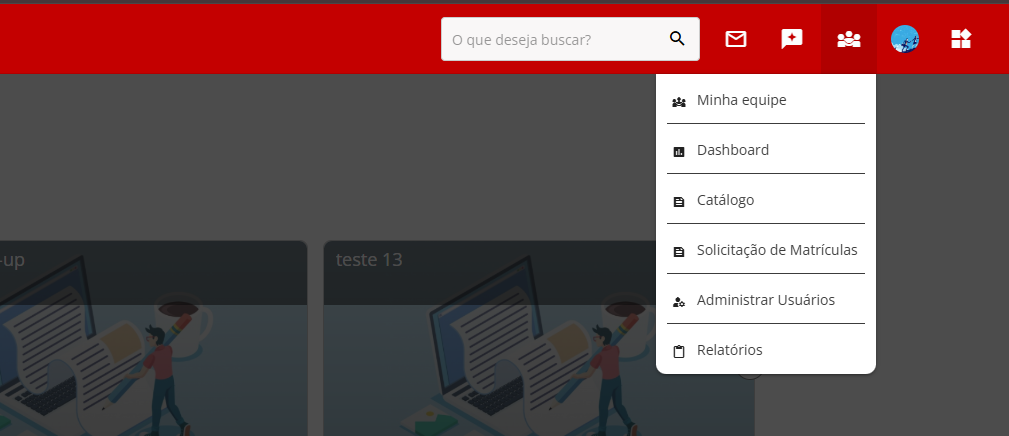Viewport: 1009px width, 436px height.
Task: Go to 'Relatórios' text link
Action: [x=729, y=350]
